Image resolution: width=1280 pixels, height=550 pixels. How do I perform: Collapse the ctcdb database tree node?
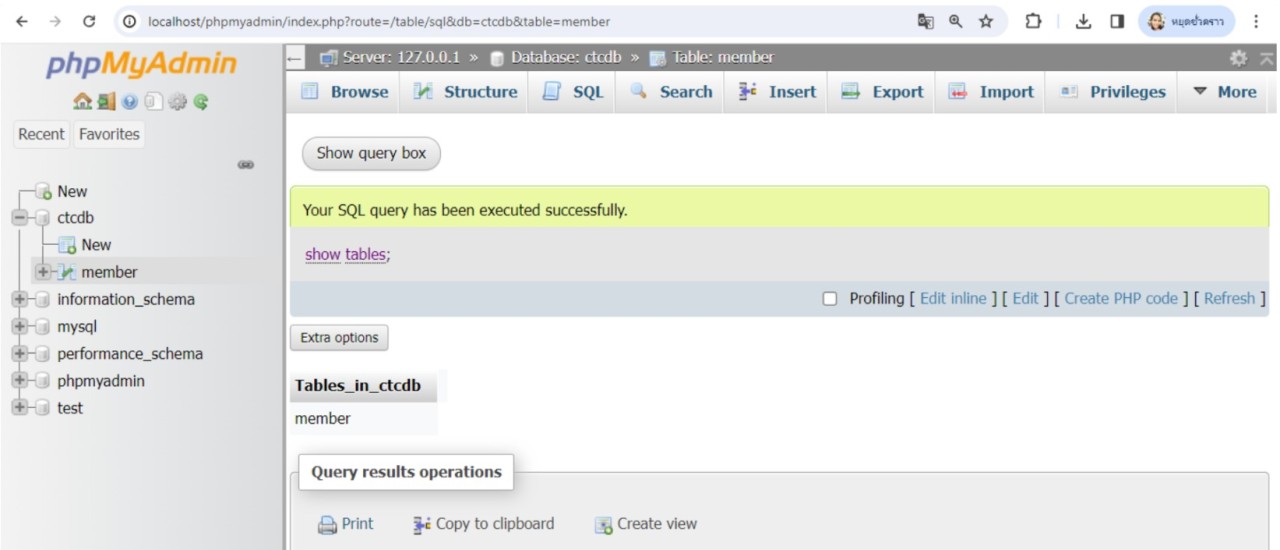(x=19, y=218)
